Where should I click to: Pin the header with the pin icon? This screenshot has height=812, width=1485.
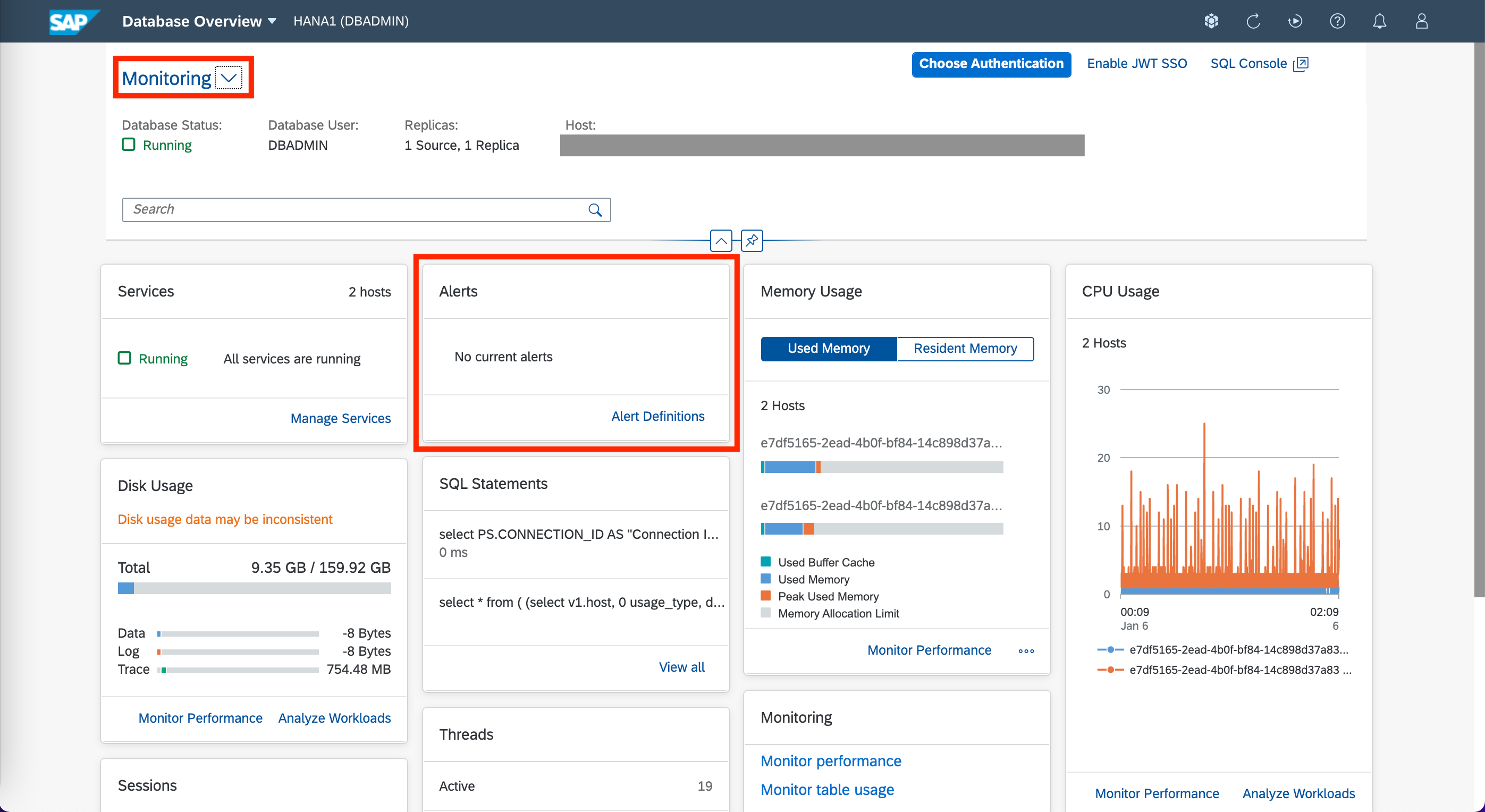[x=752, y=240]
